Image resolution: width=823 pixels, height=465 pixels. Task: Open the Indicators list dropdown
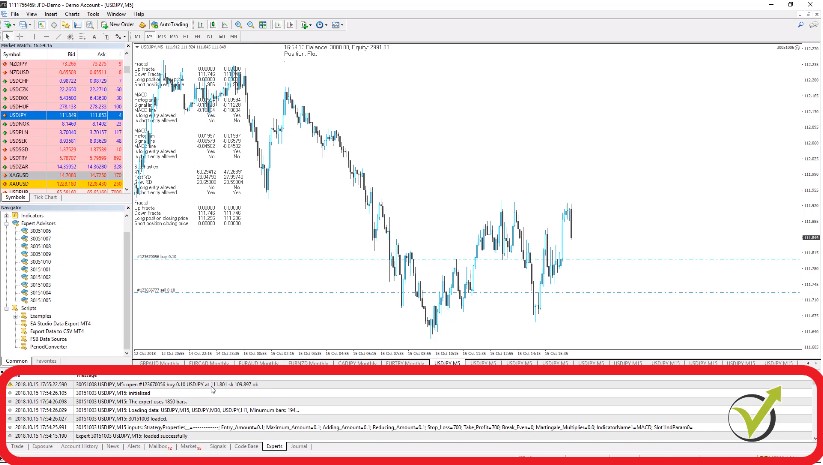(306, 25)
